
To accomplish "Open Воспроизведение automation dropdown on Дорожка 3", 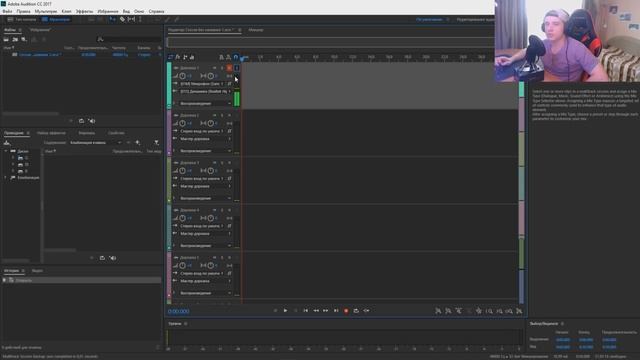I will (205, 198).
